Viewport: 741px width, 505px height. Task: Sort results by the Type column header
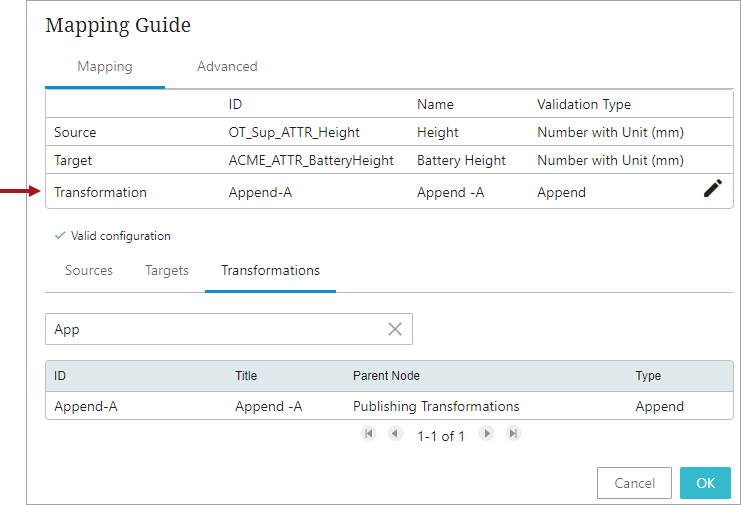[648, 376]
